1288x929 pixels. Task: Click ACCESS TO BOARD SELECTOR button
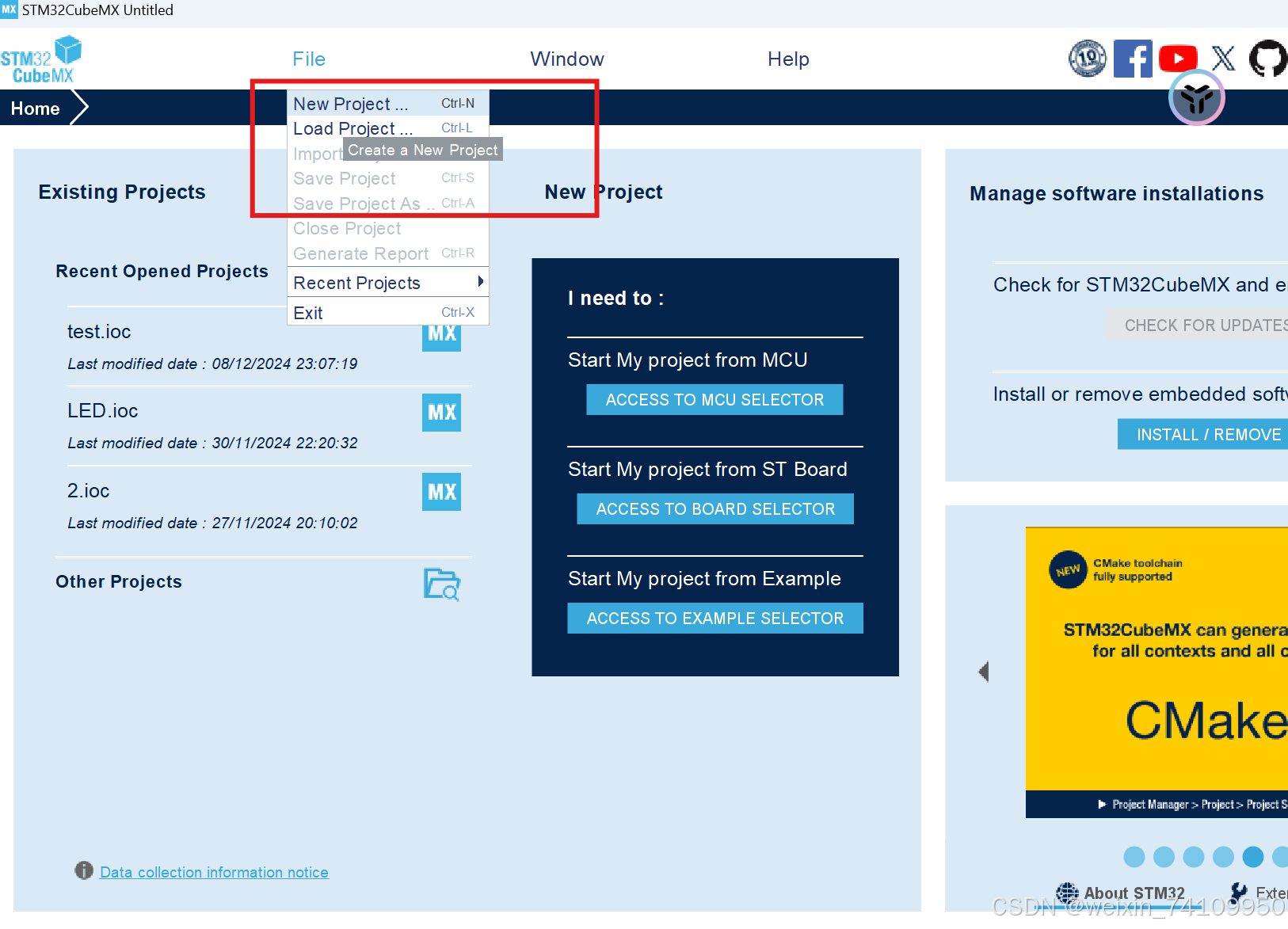tap(715, 509)
